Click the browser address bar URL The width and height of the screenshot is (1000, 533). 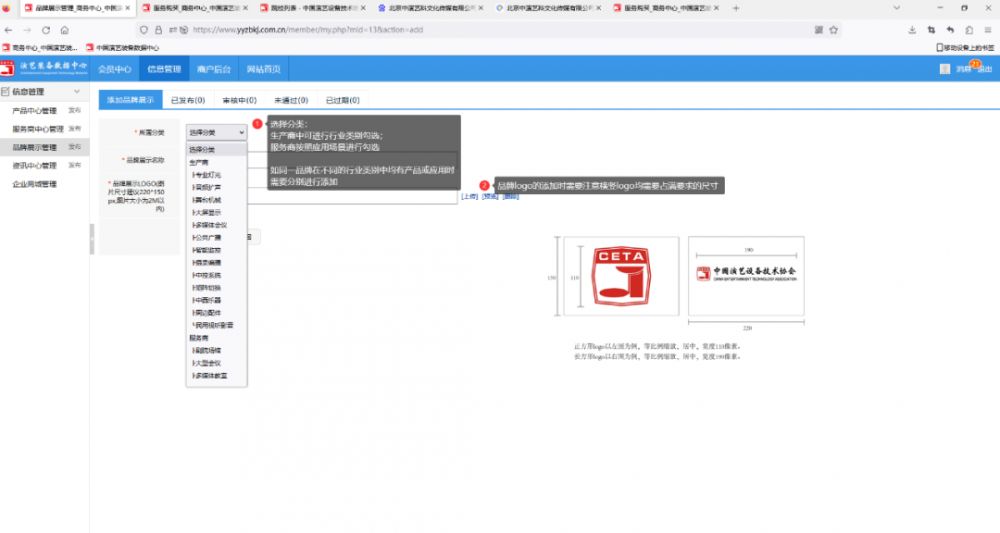310,30
